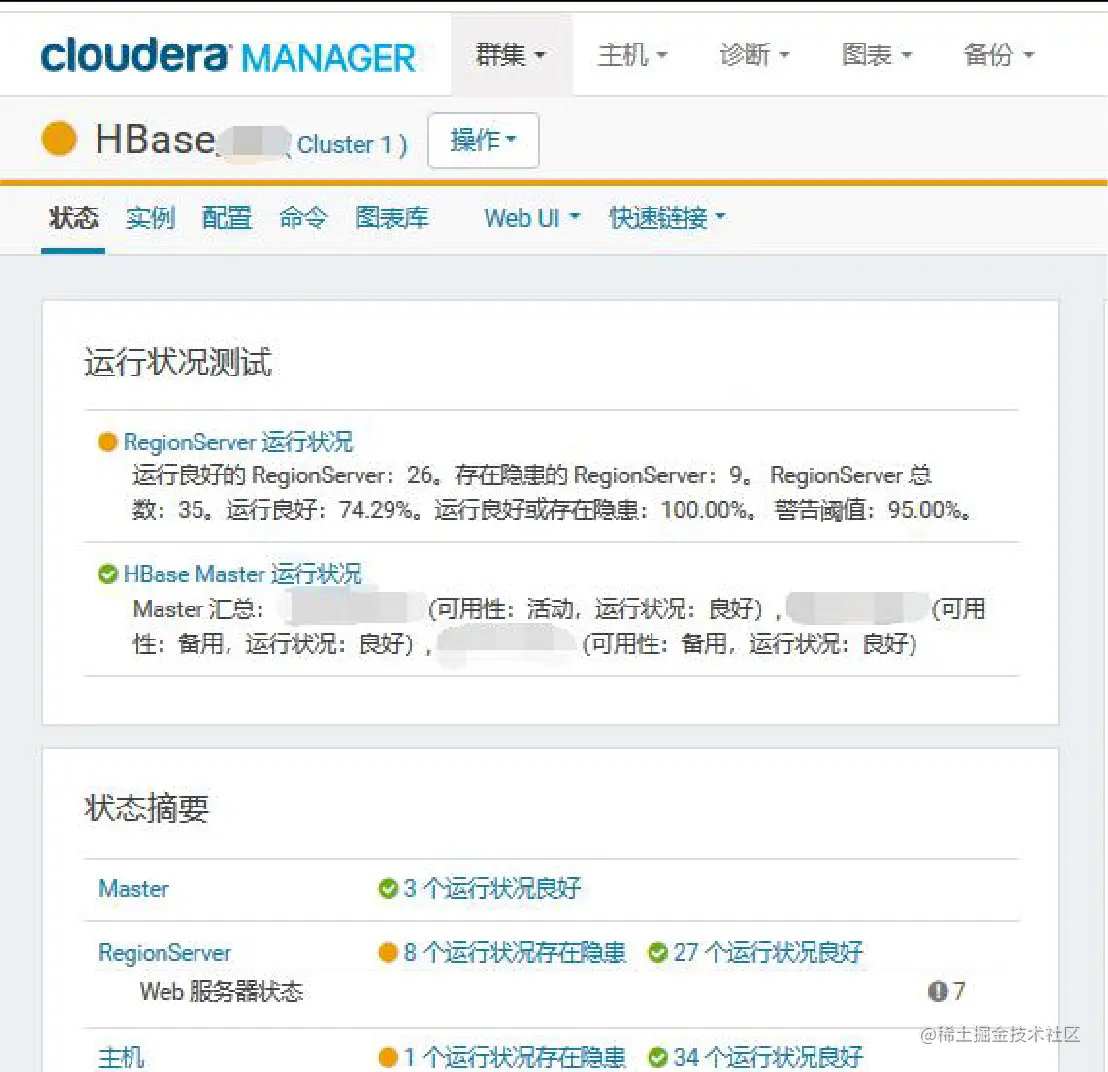The height and width of the screenshot is (1072, 1108).
Task: Open the 操作 actions dropdown button
Action: click(x=483, y=140)
